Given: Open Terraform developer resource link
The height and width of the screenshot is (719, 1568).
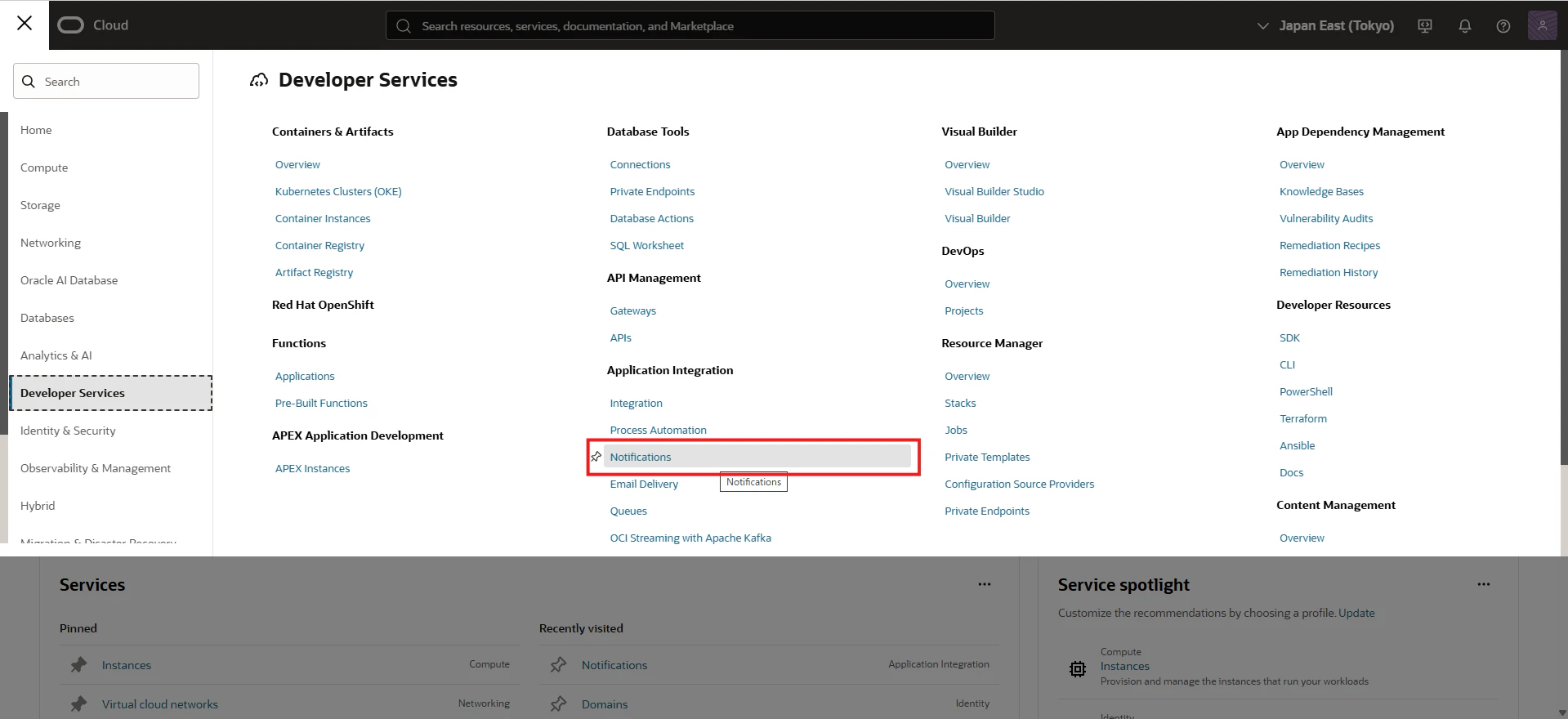Looking at the screenshot, I should (1303, 418).
